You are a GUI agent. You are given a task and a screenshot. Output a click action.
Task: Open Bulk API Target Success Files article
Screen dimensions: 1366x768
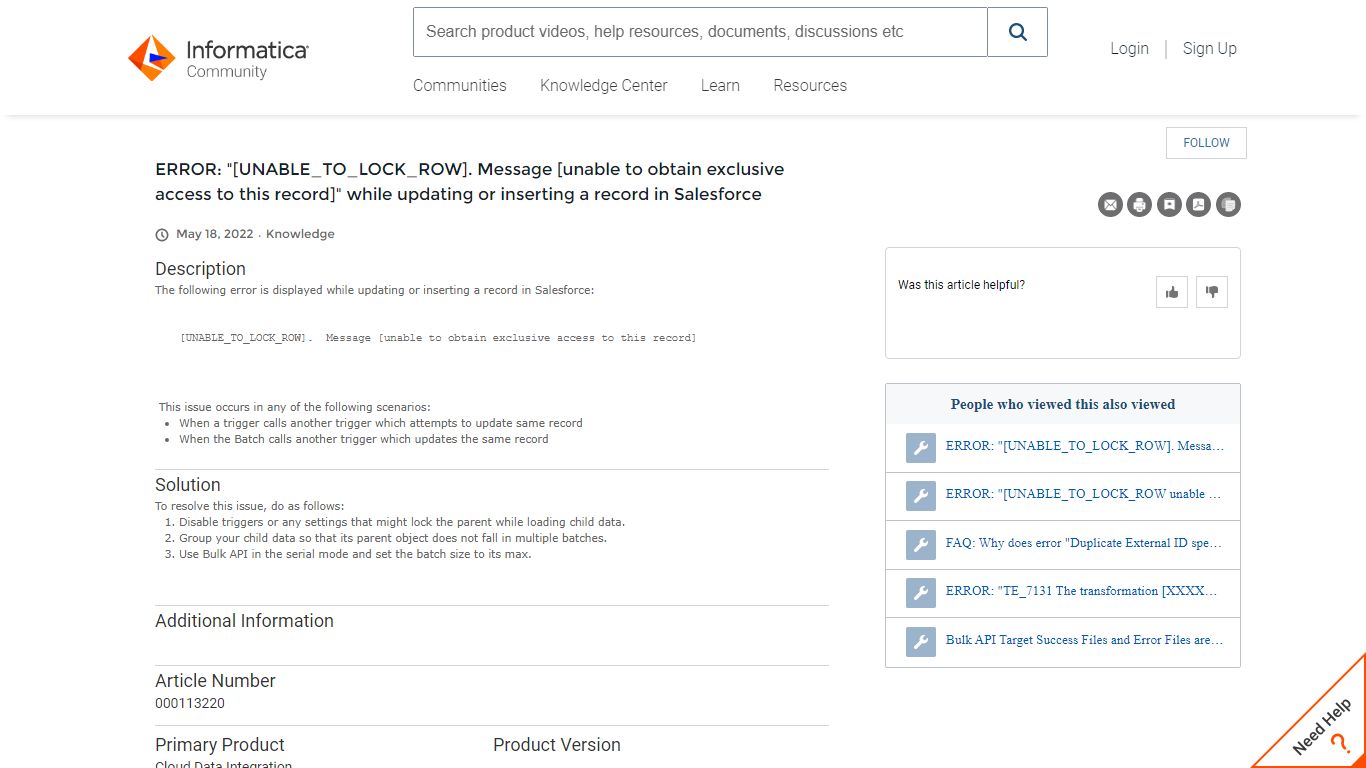click(1085, 640)
